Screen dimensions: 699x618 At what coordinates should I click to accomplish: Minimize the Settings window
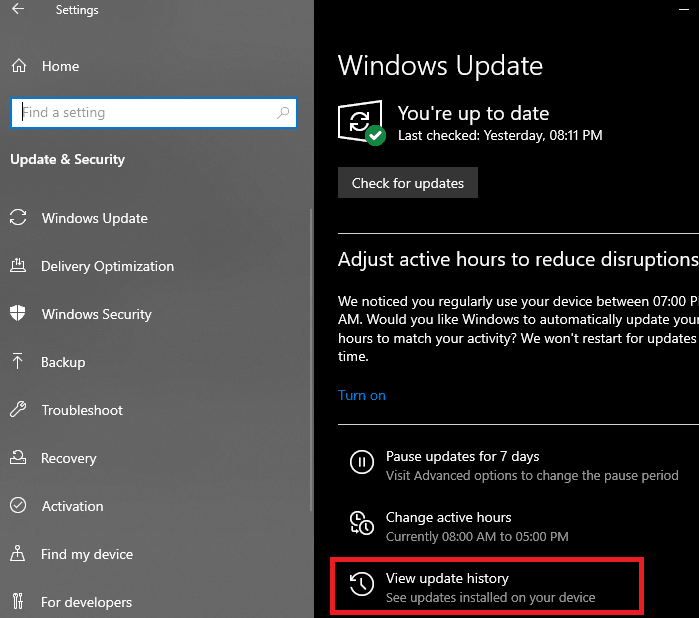click(x=684, y=9)
